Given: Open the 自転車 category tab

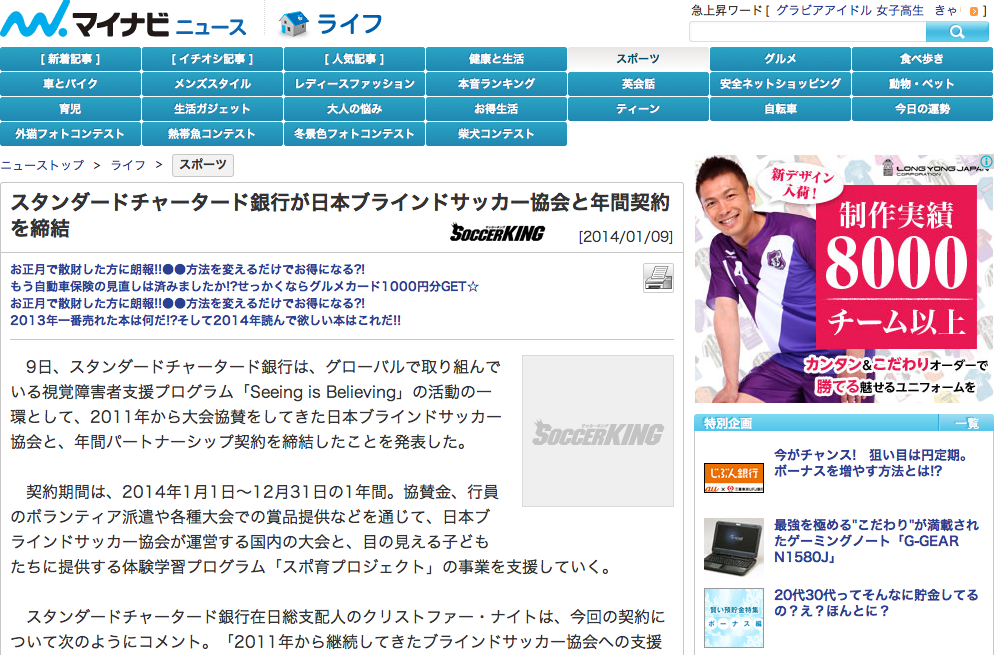Looking at the screenshot, I should (x=781, y=109).
